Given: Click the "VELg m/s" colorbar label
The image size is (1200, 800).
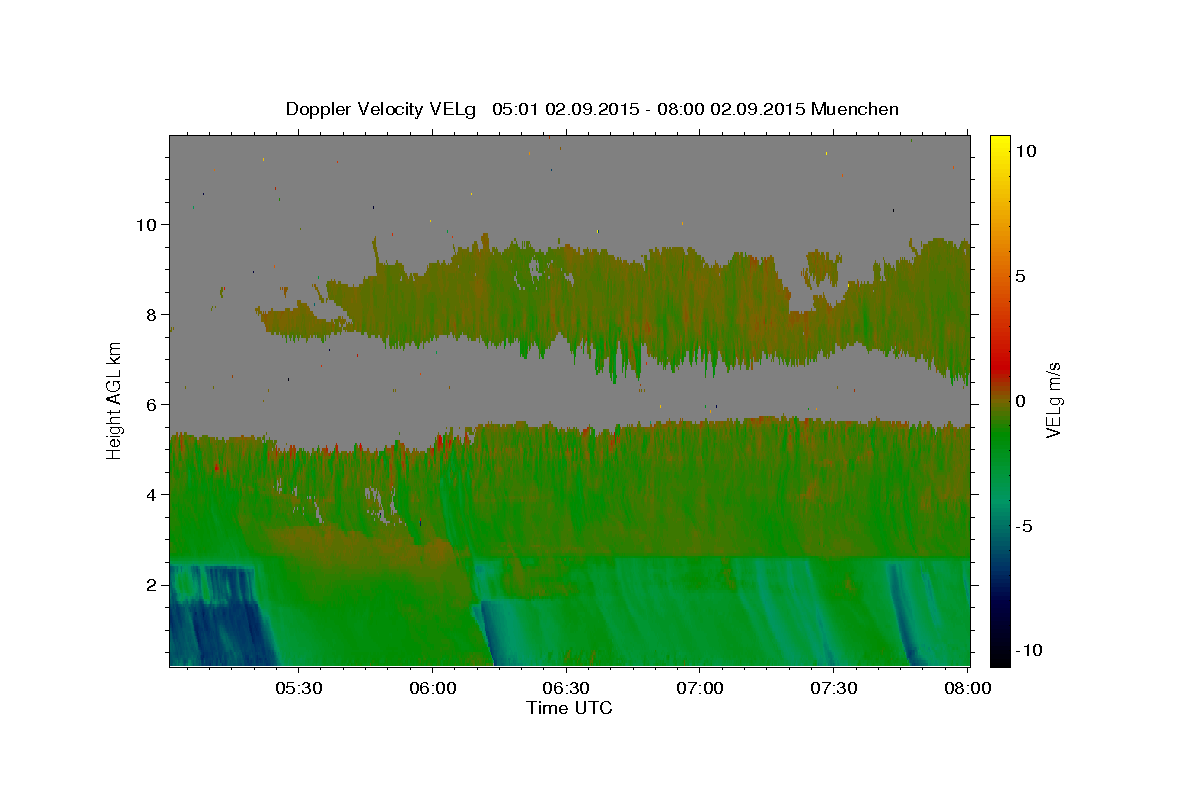Looking at the screenshot, I should (1053, 399).
